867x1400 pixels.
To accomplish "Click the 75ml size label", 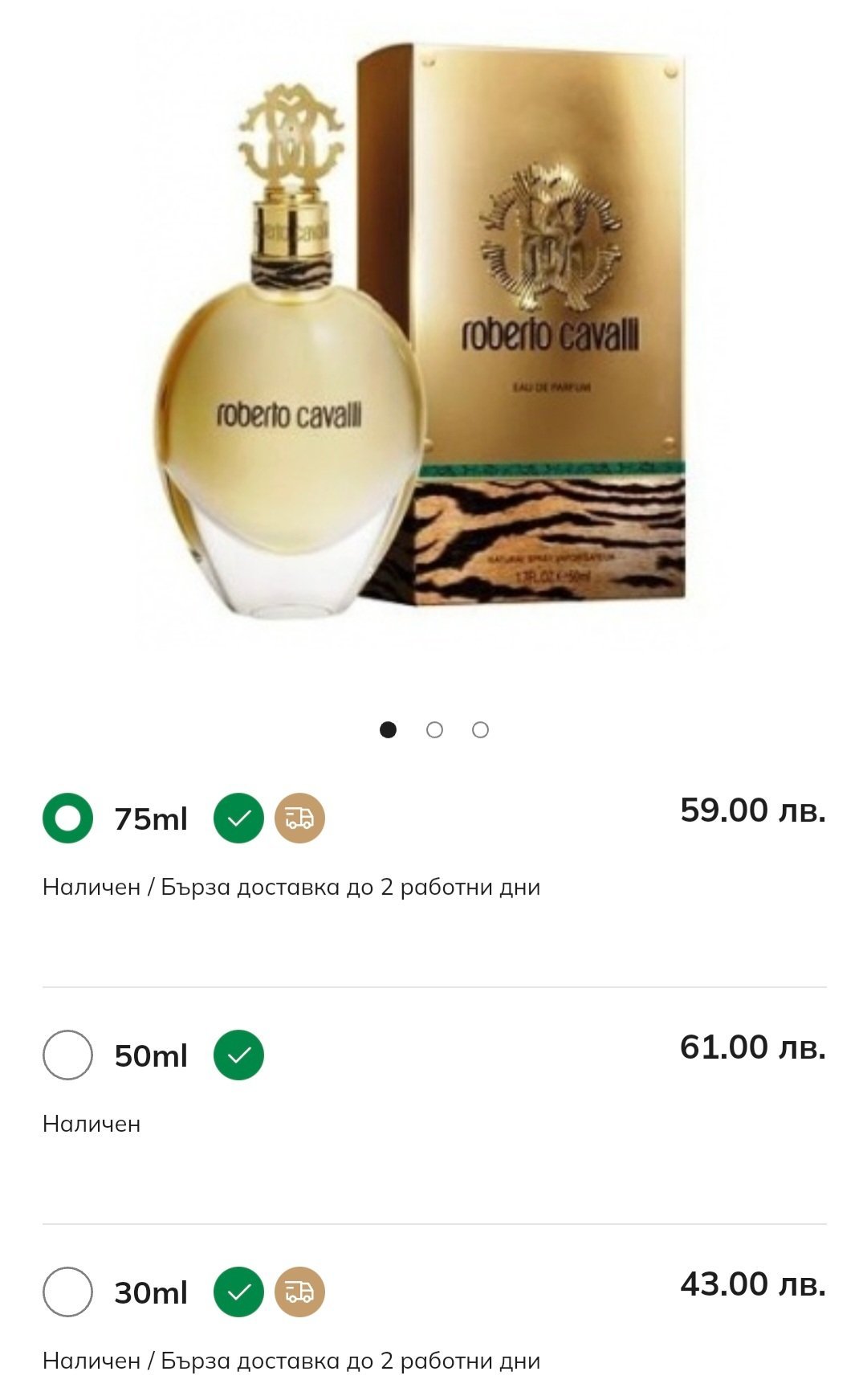I will click(x=151, y=818).
